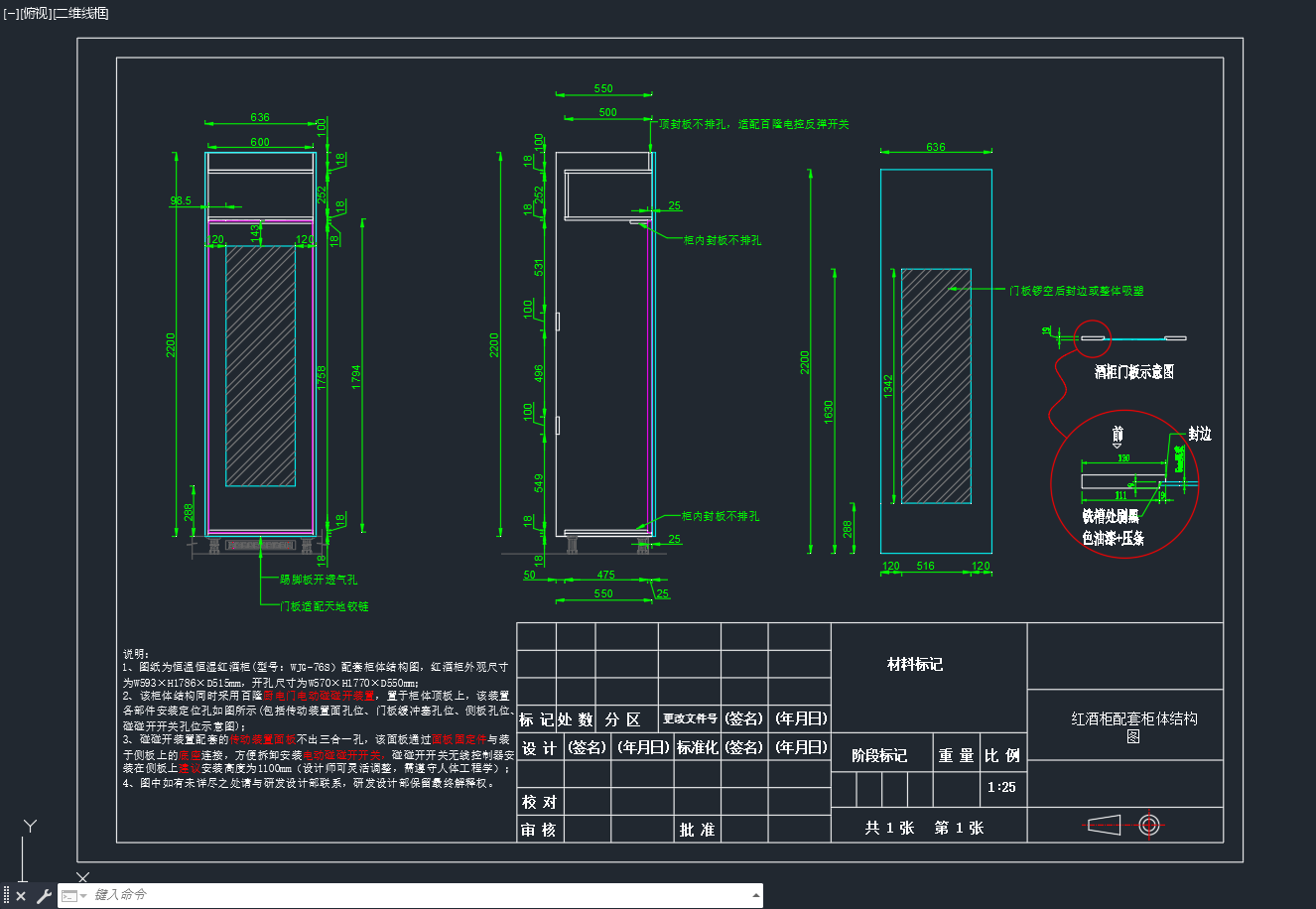Open the 二维线框 visual style menu
Screen dimensions: 1316x909
(80, 13)
